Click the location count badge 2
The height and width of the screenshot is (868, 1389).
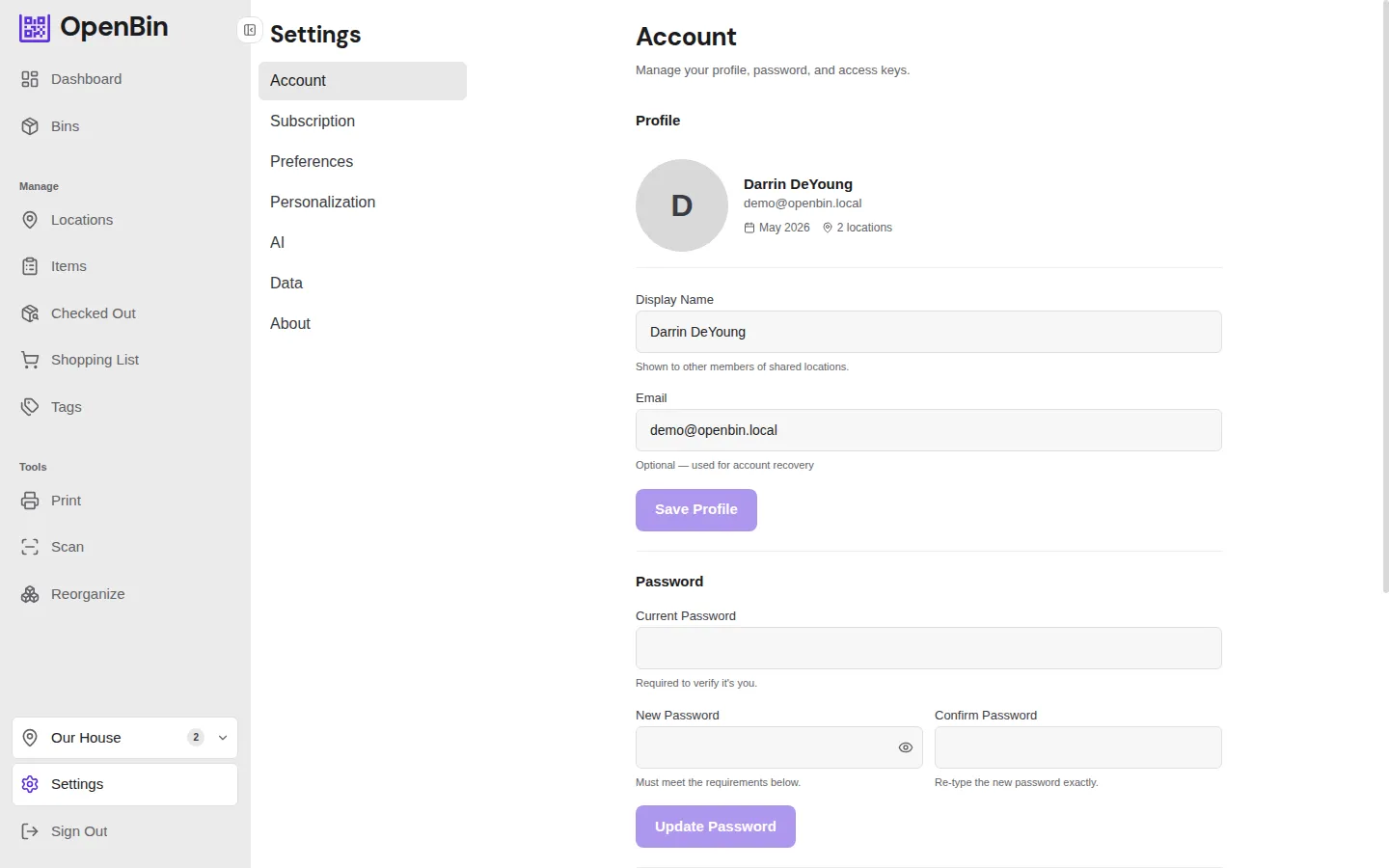[x=196, y=738]
